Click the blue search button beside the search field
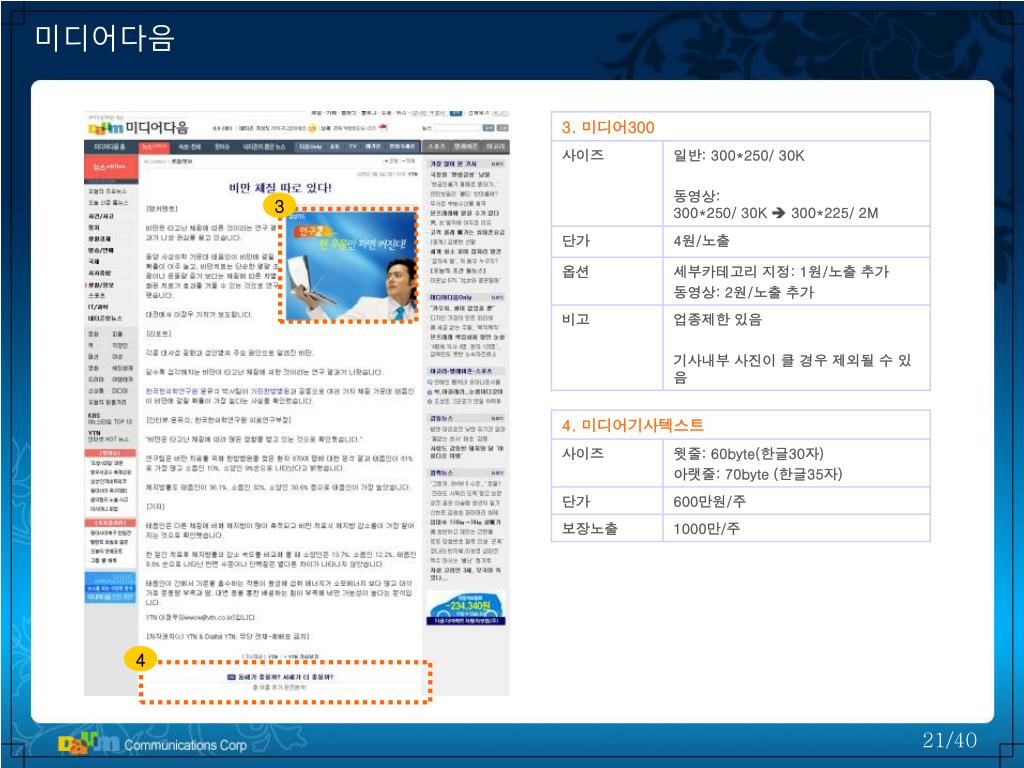1024x768 pixels. coord(489,128)
